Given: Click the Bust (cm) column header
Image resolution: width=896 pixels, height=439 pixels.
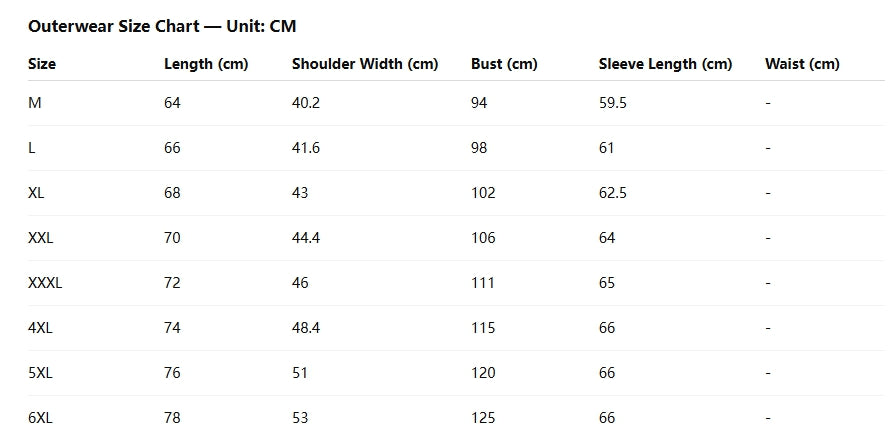Looking at the screenshot, I should point(504,64).
